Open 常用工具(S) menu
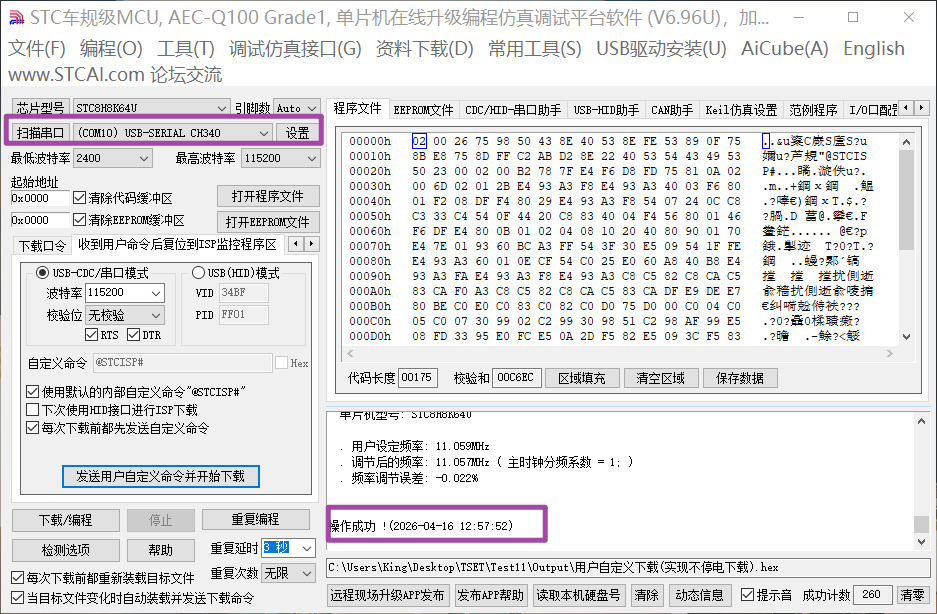The width and height of the screenshot is (937, 614). click(535, 48)
